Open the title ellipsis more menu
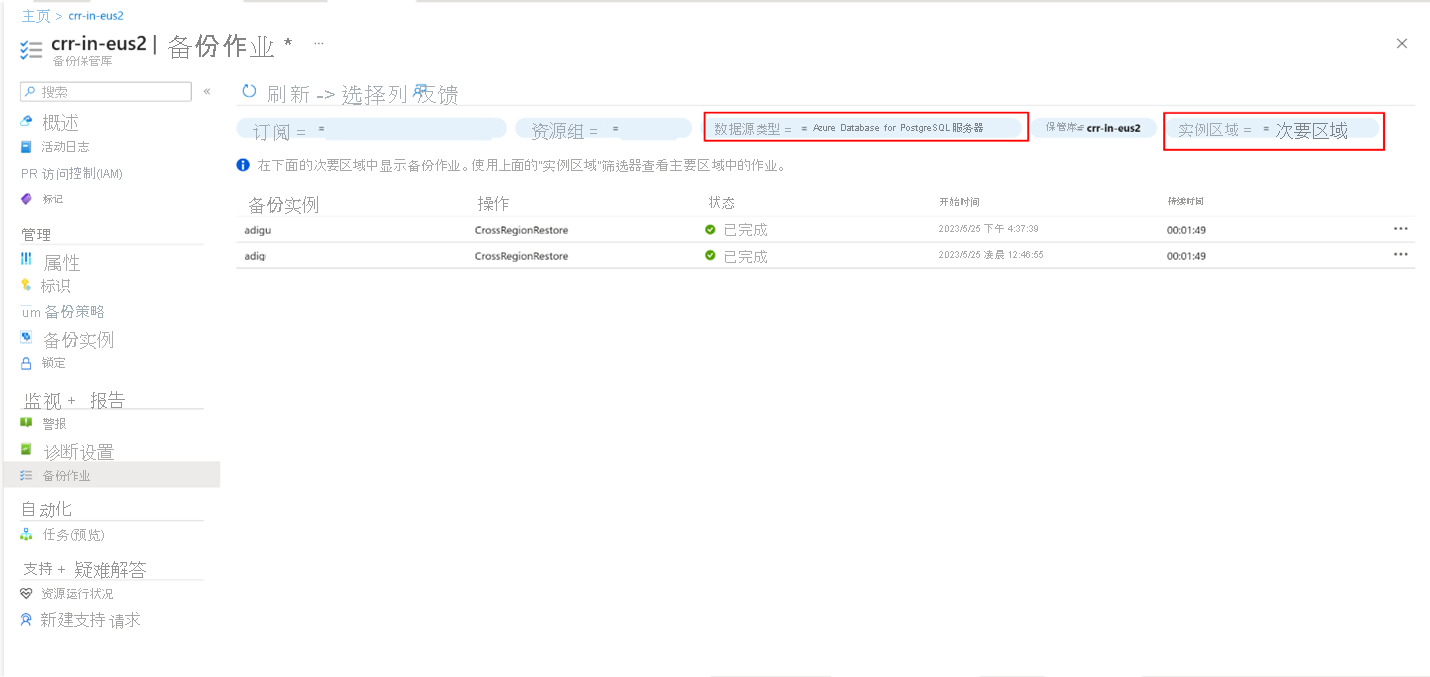 coord(319,43)
